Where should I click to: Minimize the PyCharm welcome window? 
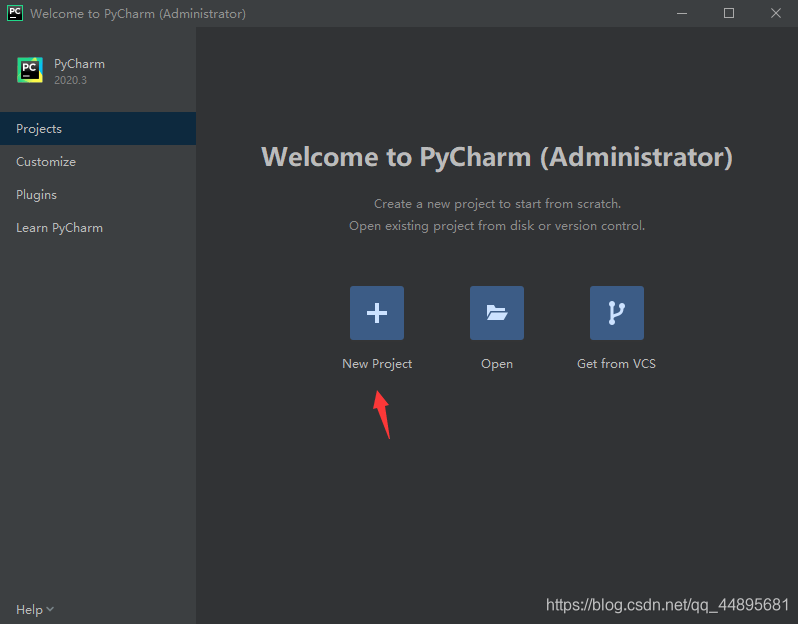(682, 13)
